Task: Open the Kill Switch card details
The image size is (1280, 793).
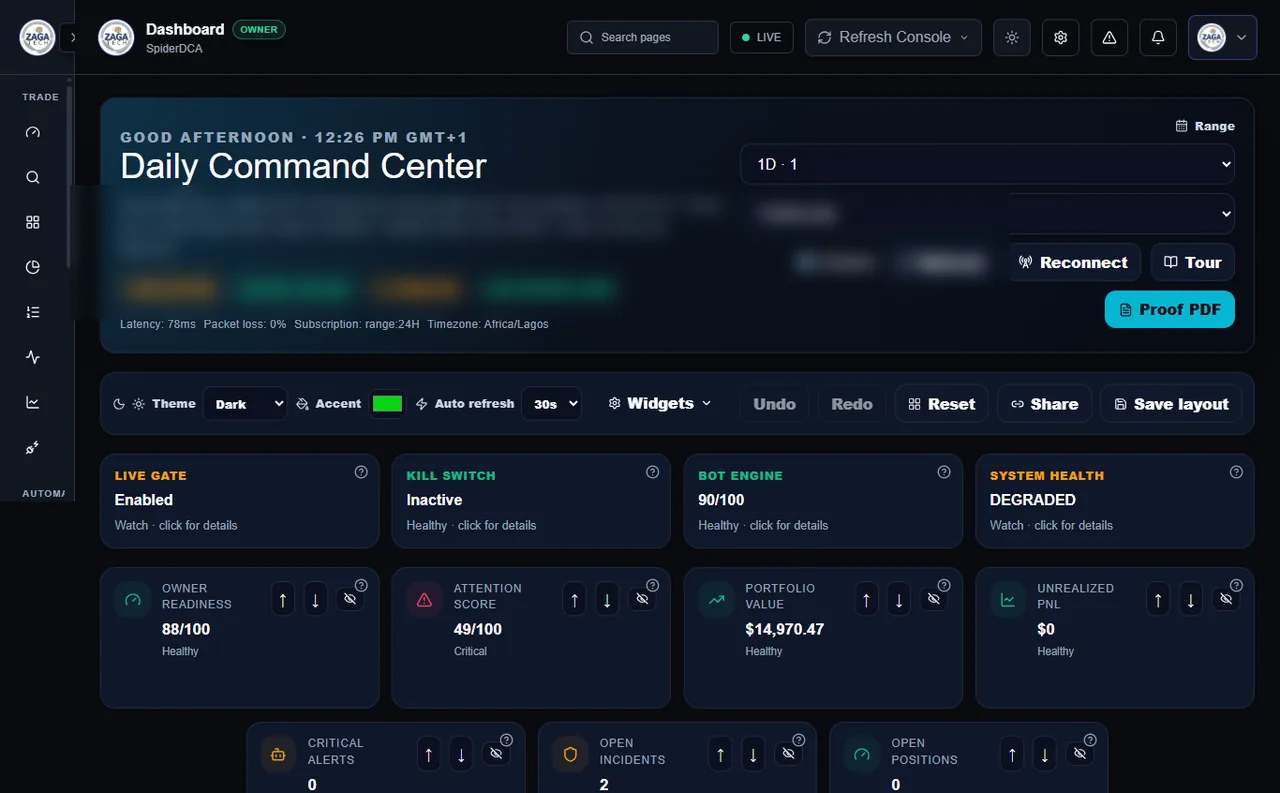Action: pos(531,500)
